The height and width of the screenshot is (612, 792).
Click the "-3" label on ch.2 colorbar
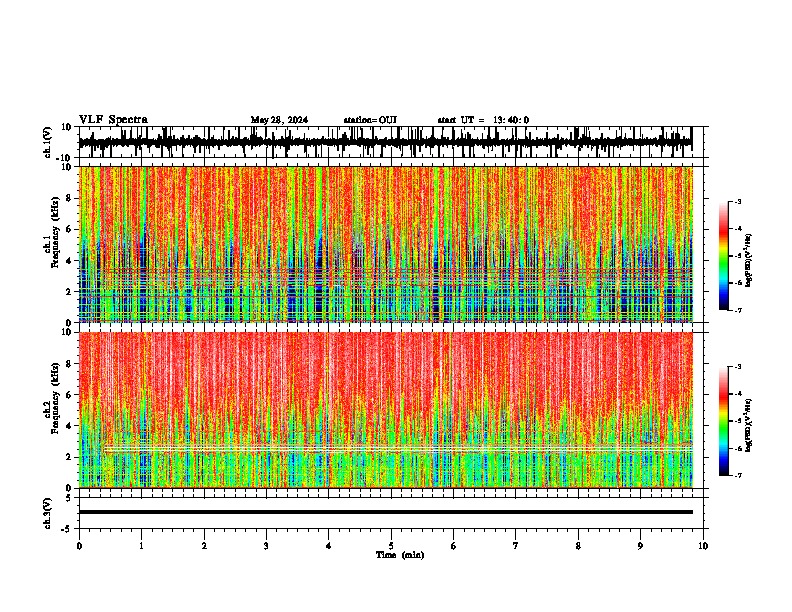tap(738, 367)
